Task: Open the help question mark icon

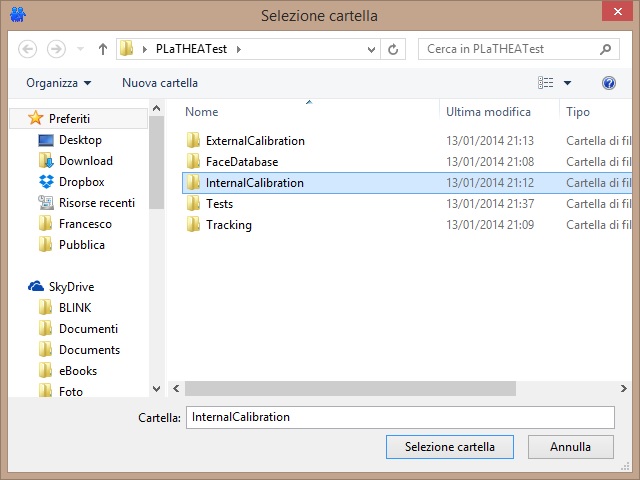Action: pos(608,83)
